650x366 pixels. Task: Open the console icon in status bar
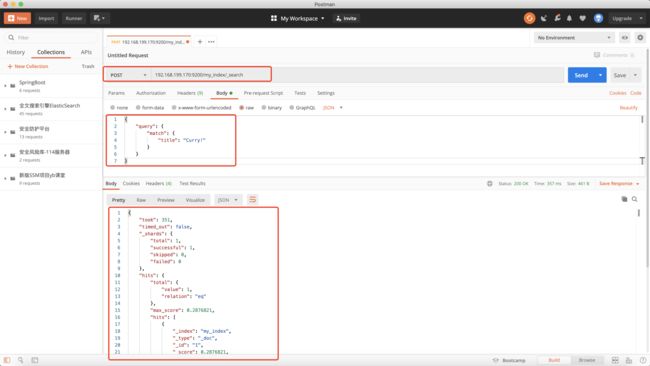click(x=35, y=360)
